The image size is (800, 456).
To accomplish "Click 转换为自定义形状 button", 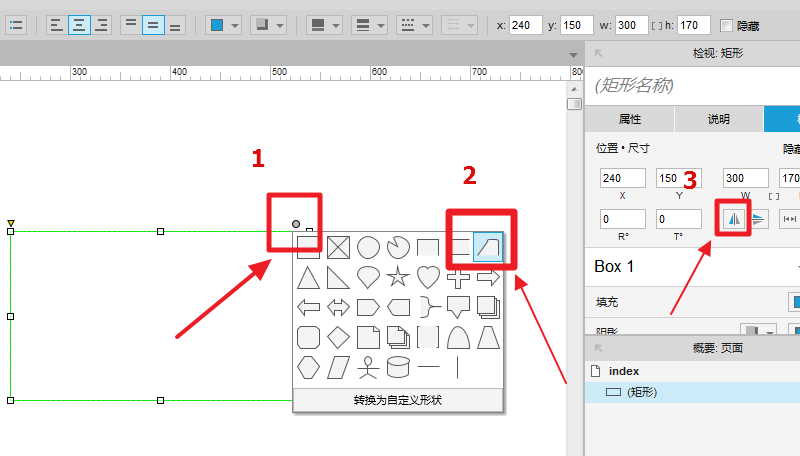I will coord(397,400).
